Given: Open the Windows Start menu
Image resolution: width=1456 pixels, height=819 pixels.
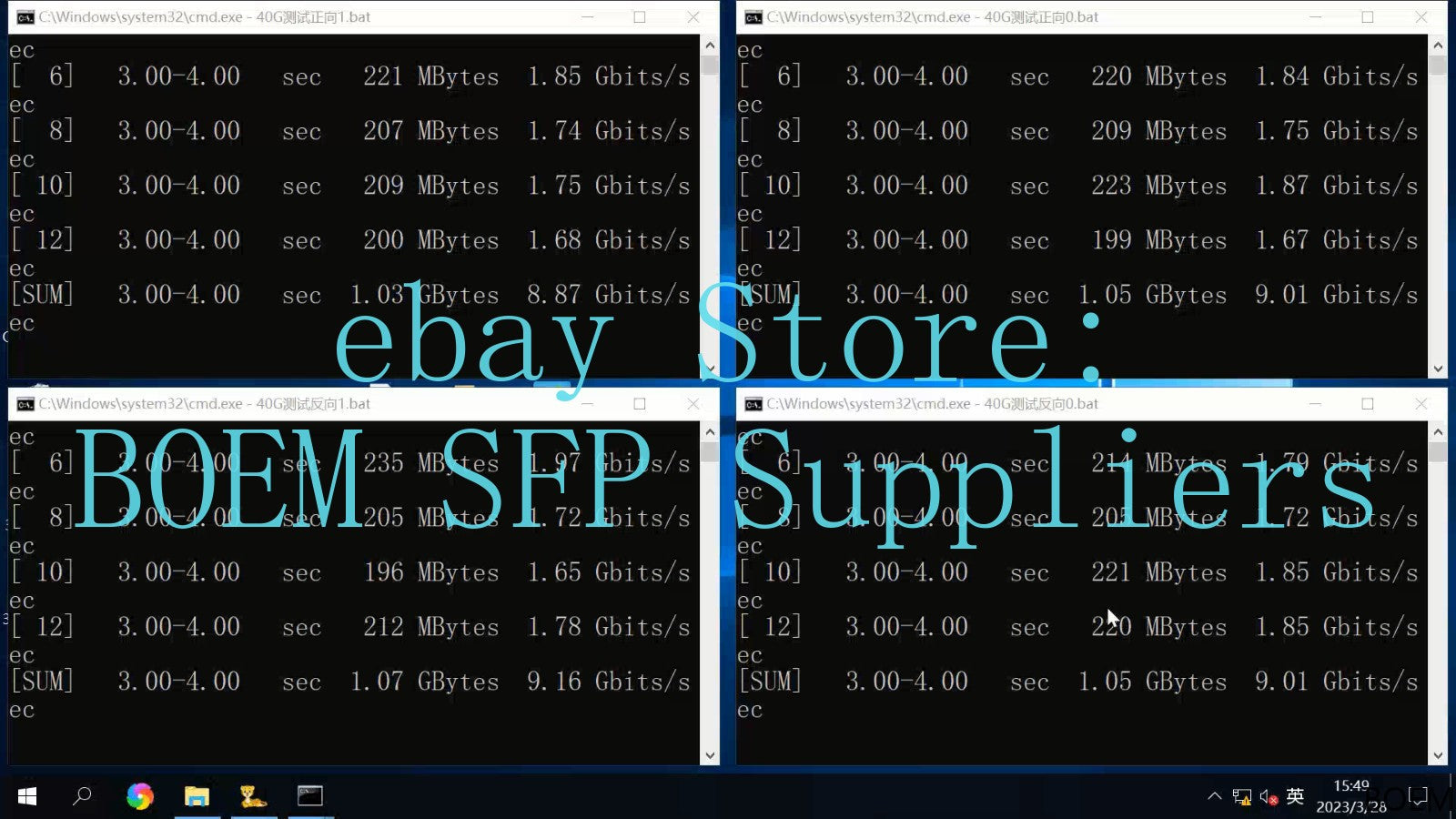Looking at the screenshot, I should pyautogui.click(x=27, y=796).
